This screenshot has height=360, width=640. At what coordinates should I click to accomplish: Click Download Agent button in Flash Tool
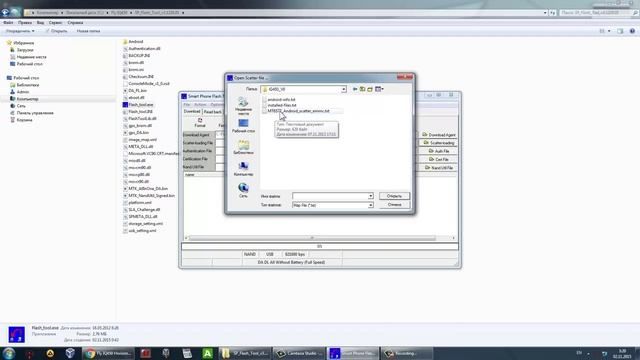point(438,135)
